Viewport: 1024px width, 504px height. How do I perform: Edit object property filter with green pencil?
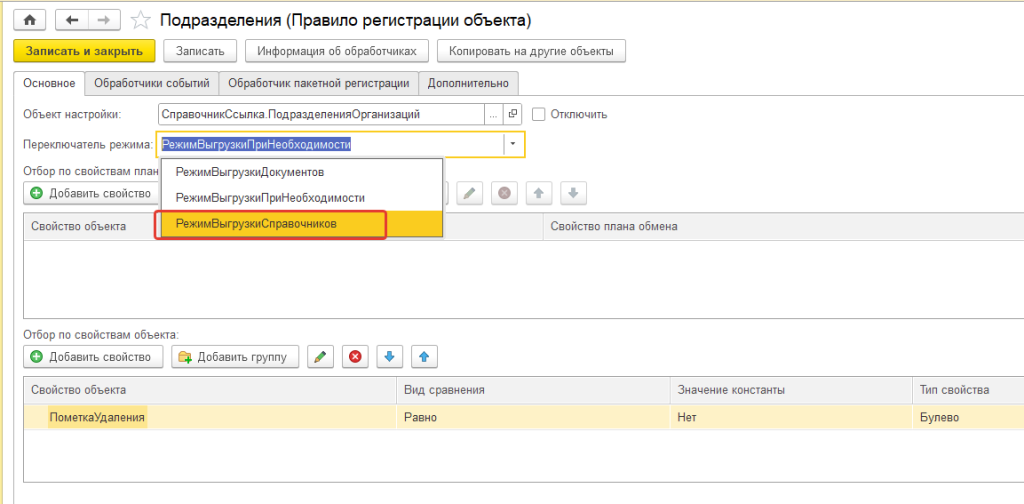point(320,356)
